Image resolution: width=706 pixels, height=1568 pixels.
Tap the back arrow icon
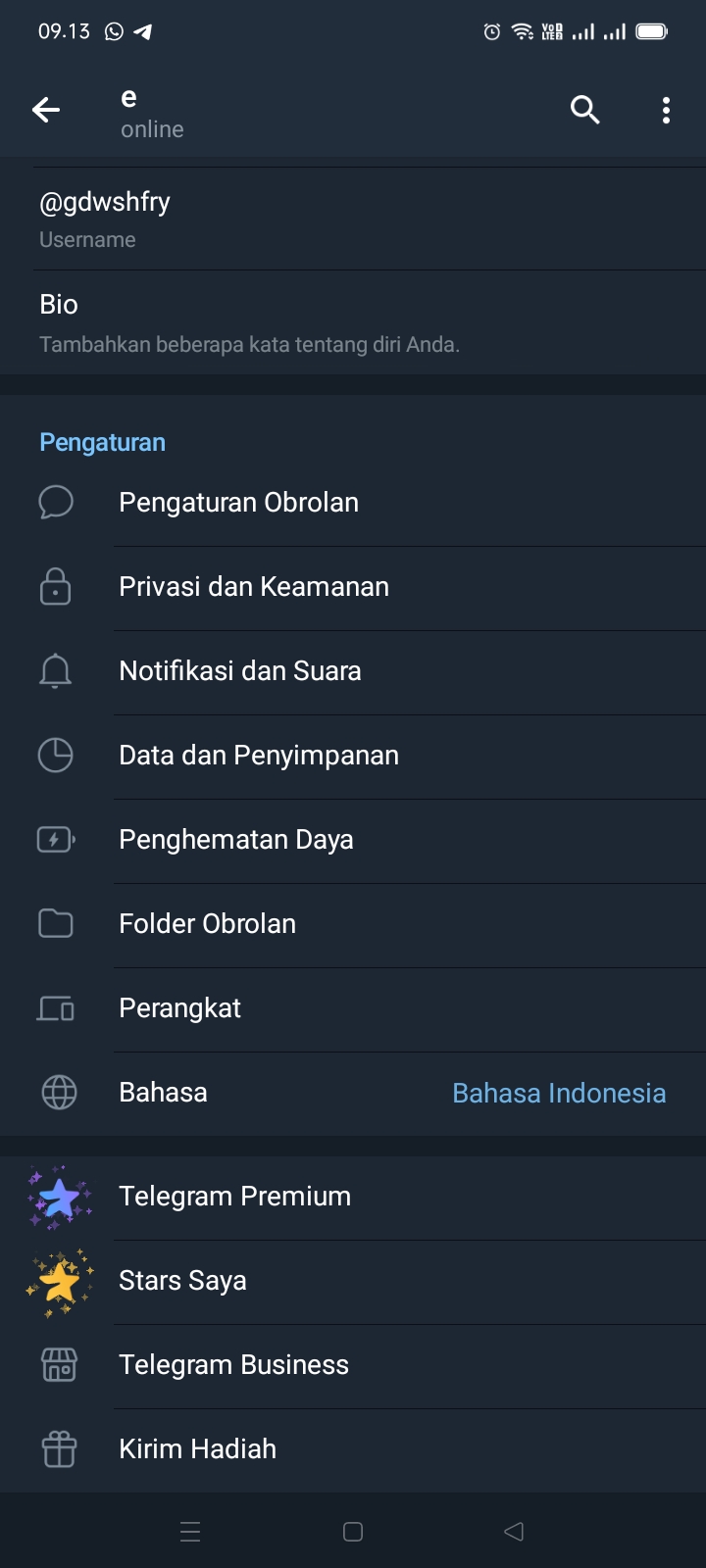(46, 110)
